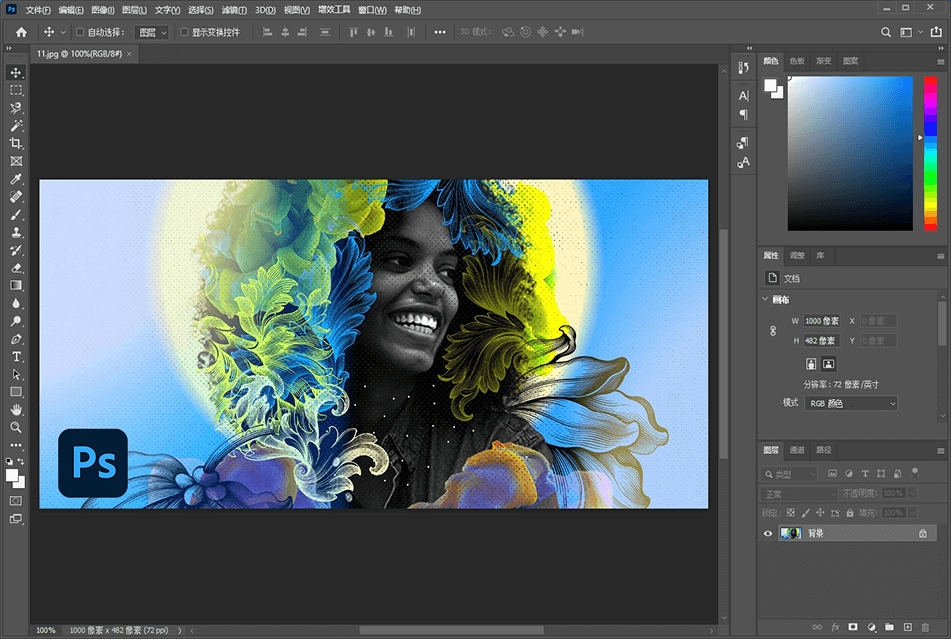
Task: Open the 图层 auto-select dropdown
Action: [x=152, y=32]
